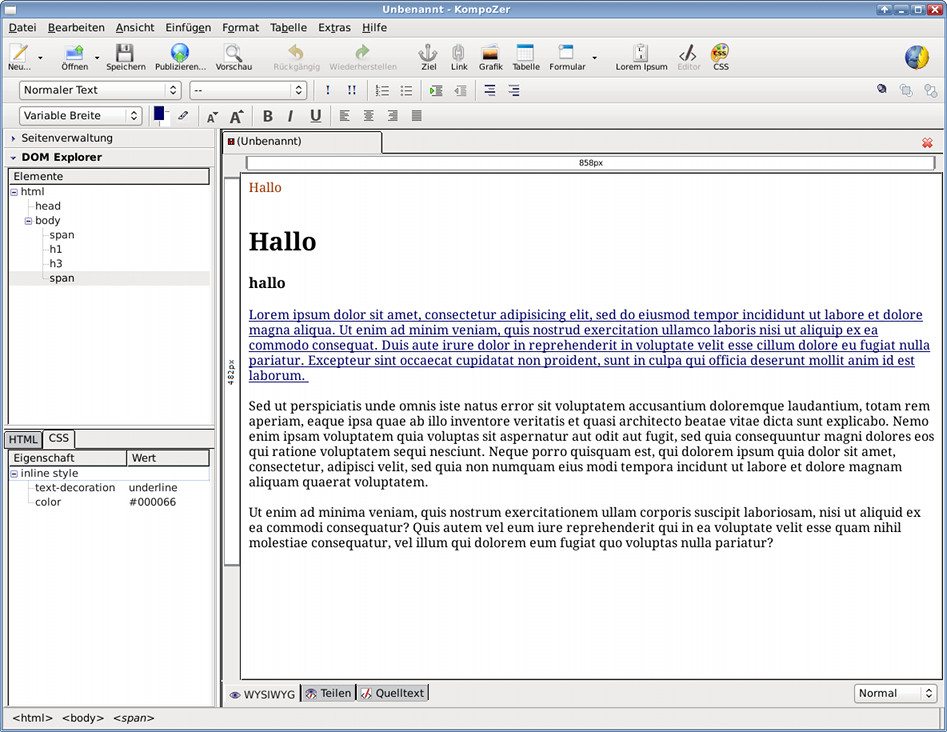Insert an image with the Grafik icon
This screenshot has width=947, height=732.
click(490, 54)
